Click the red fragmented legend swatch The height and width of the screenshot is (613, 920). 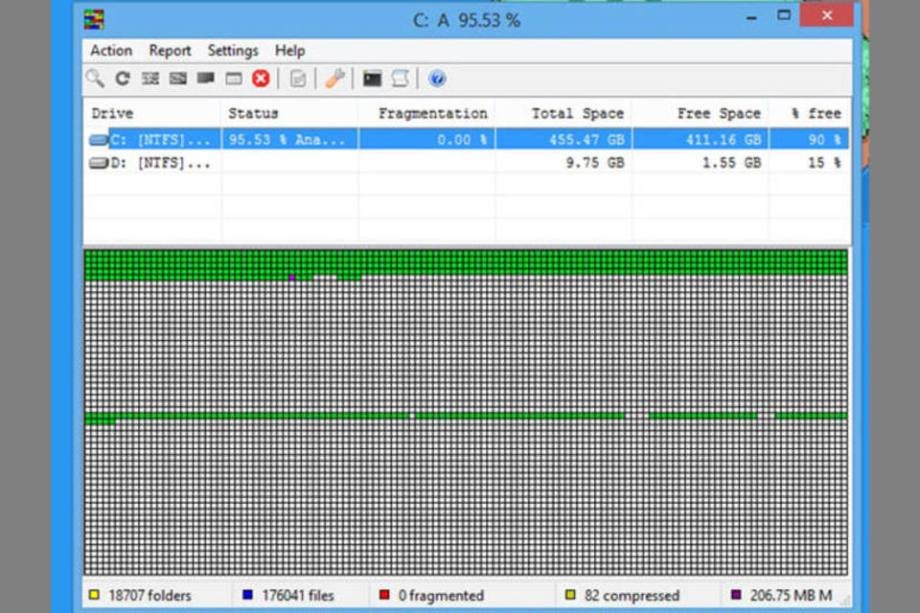[385, 595]
